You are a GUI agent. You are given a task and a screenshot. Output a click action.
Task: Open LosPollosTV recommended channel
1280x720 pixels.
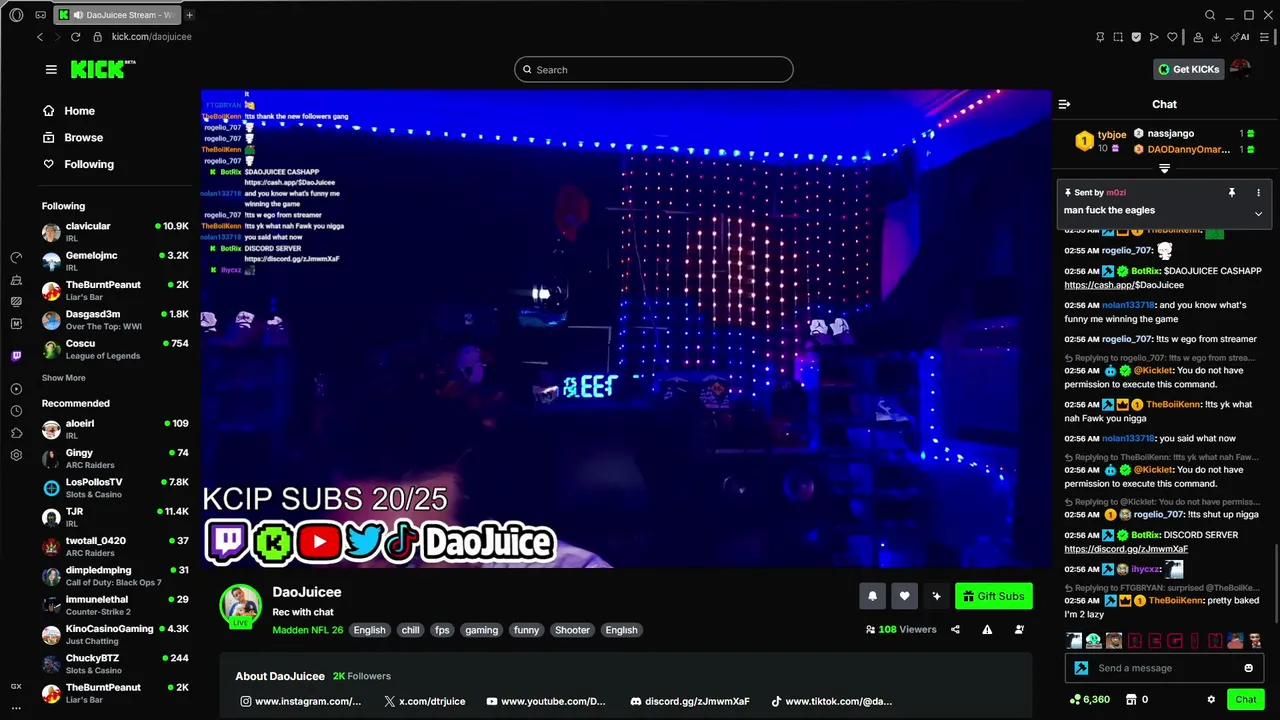pyautogui.click(x=115, y=488)
